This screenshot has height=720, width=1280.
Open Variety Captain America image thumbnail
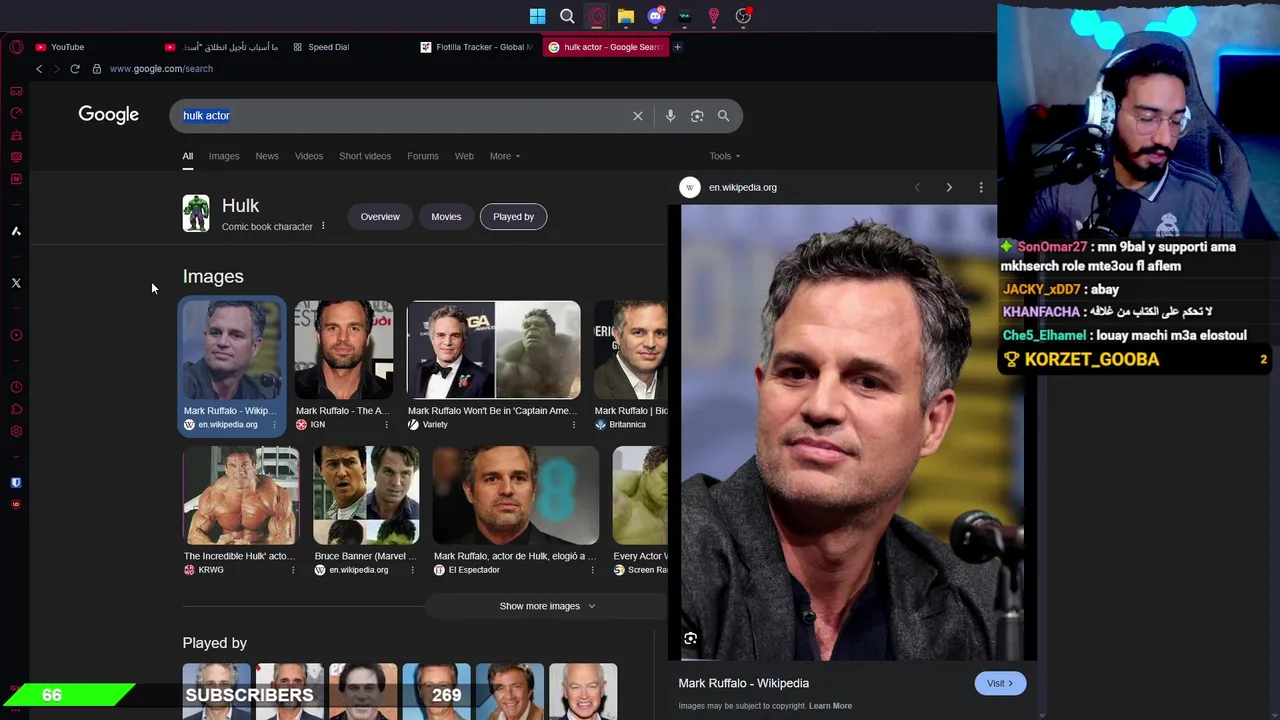click(x=494, y=350)
